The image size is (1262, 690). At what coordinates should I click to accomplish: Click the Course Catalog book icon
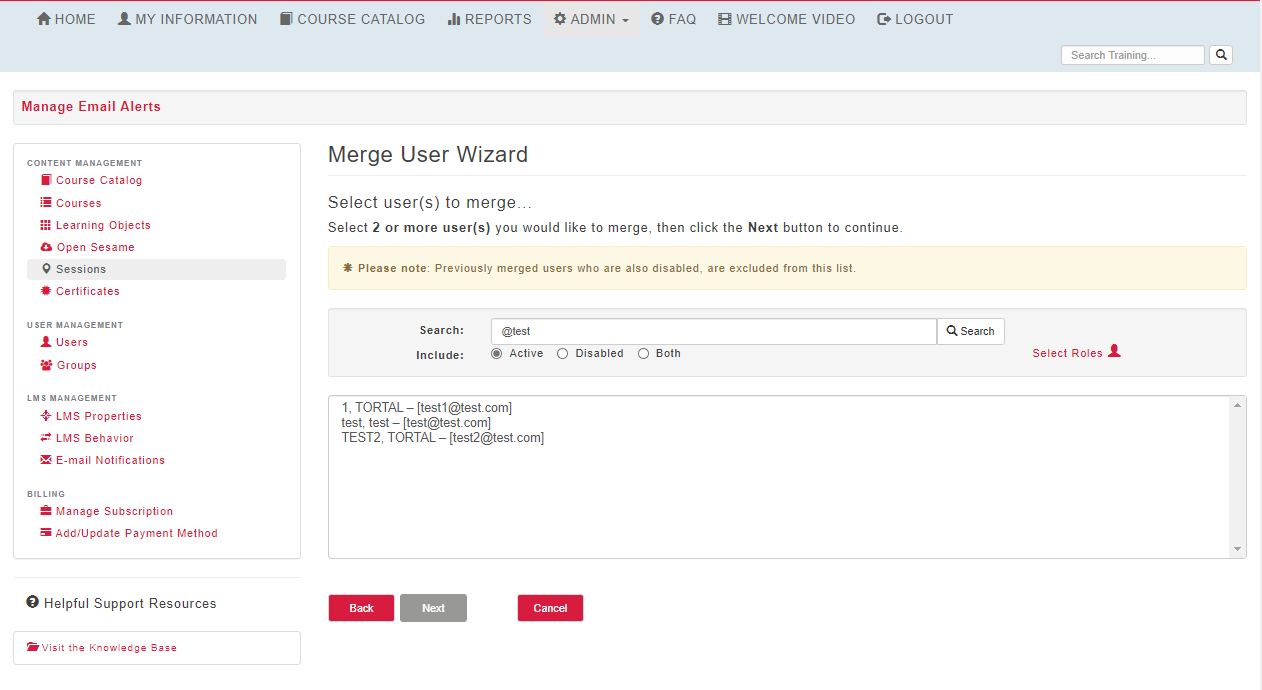click(286, 19)
